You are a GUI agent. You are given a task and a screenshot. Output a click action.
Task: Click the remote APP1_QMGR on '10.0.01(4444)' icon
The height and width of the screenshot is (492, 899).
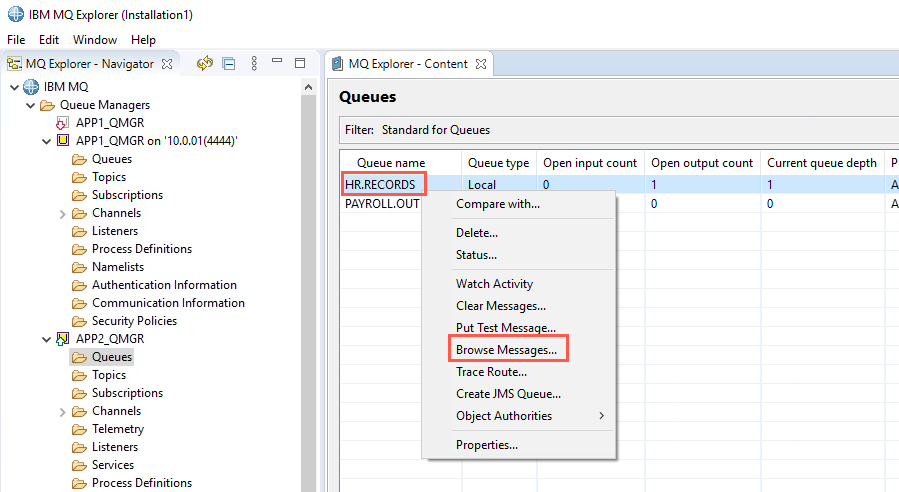tap(63, 140)
